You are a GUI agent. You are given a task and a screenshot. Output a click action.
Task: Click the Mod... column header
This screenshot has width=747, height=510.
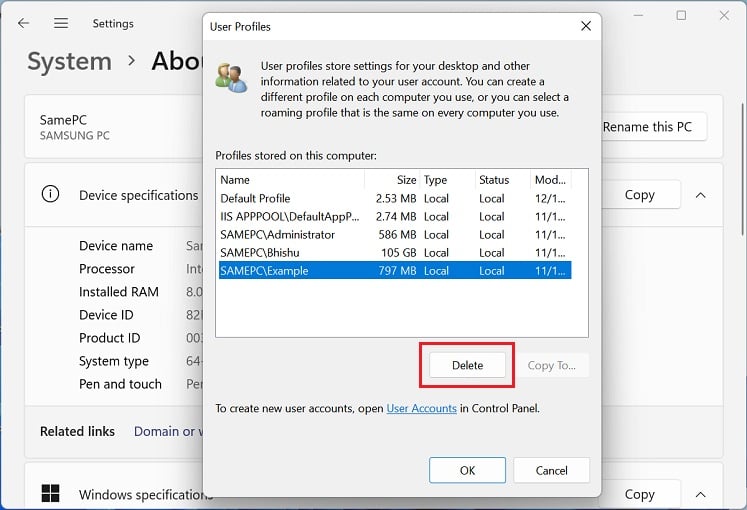coord(551,180)
